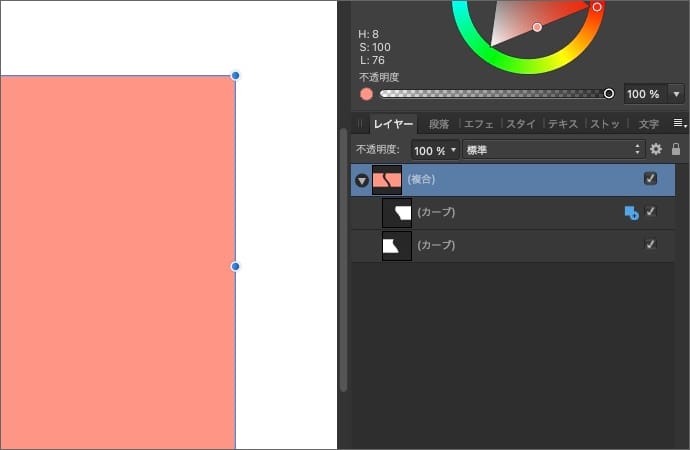Open the layer 不透明度 100 % dropdown

point(435,150)
